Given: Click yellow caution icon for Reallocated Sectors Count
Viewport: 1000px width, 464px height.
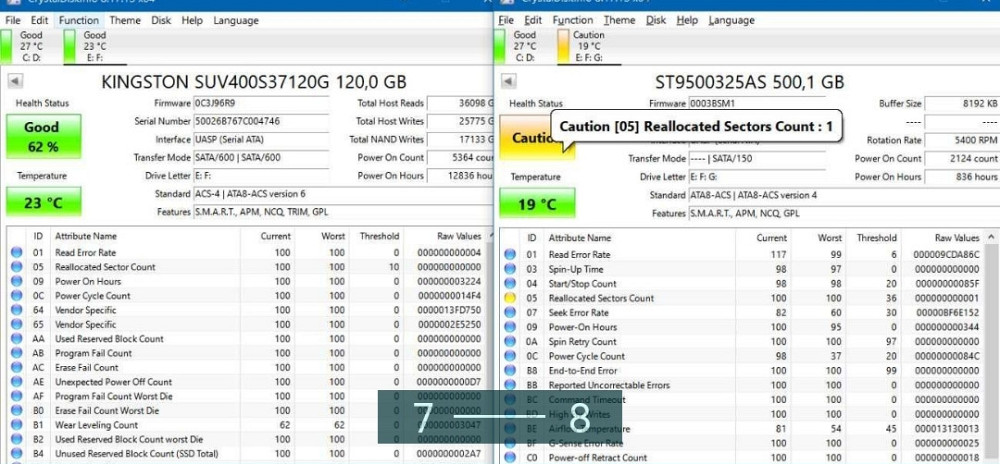Looking at the screenshot, I should [x=510, y=298].
